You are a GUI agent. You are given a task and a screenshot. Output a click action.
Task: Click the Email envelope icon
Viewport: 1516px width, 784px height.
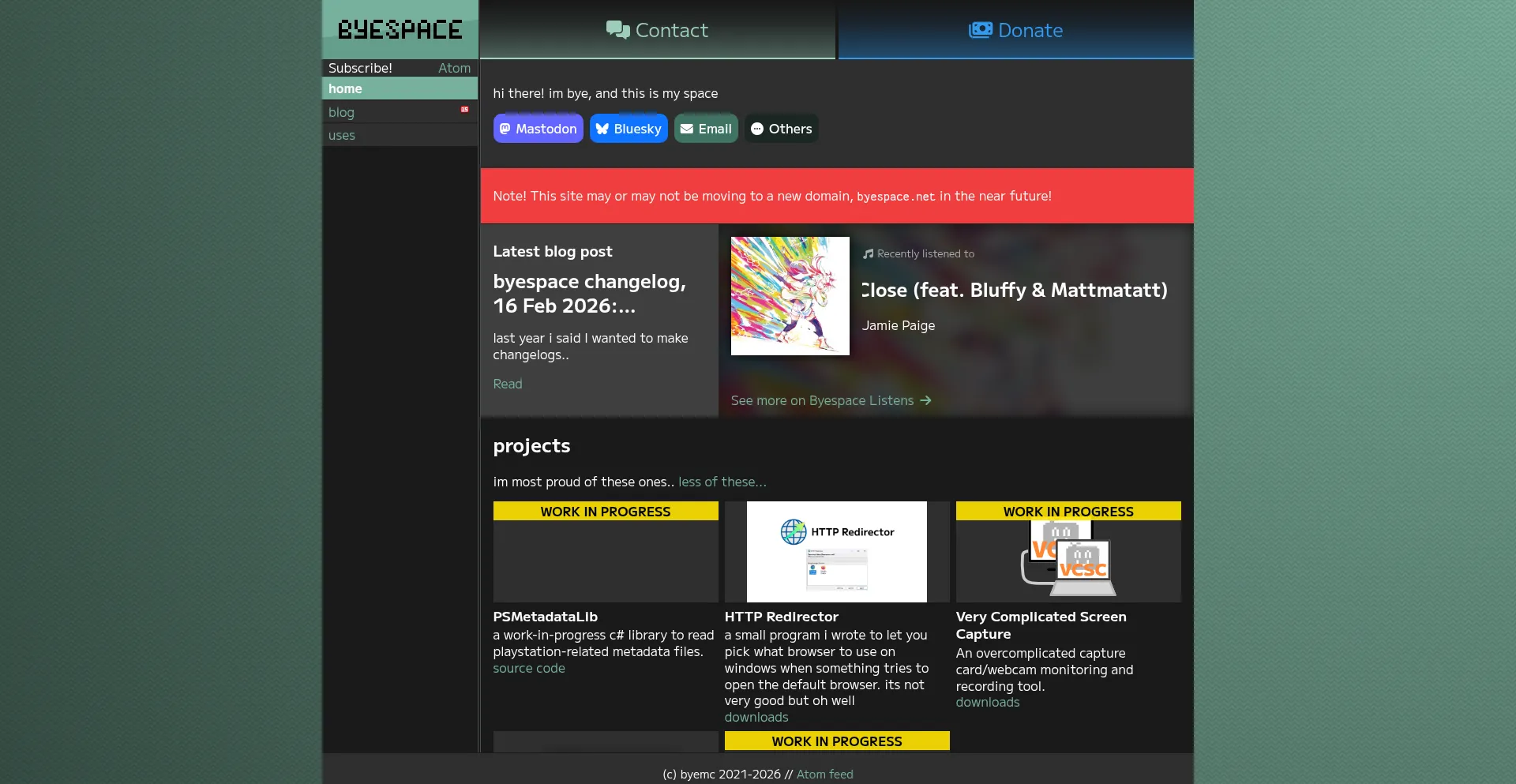687,129
